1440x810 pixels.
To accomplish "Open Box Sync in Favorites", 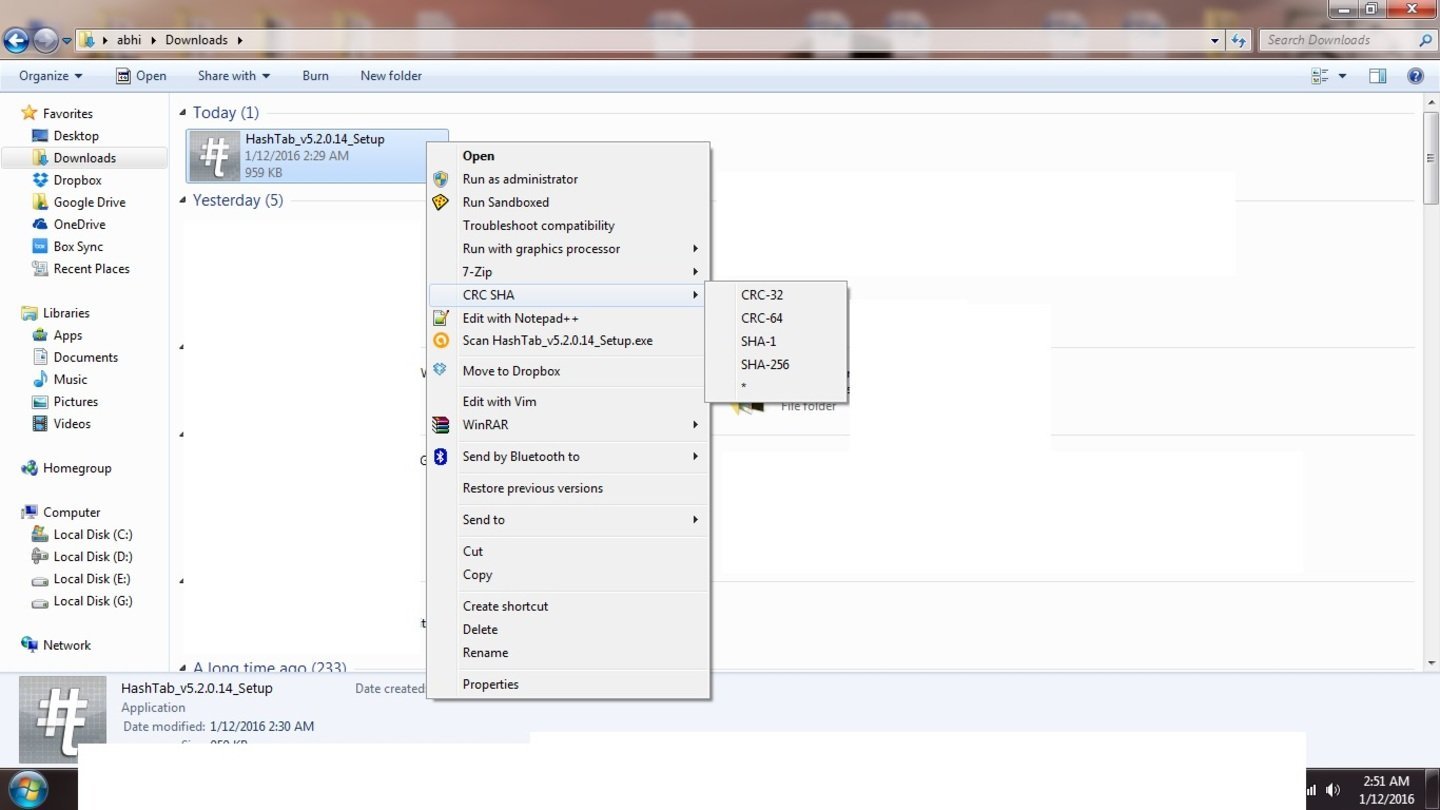I will pyautogui.click(x=78, y=246).
